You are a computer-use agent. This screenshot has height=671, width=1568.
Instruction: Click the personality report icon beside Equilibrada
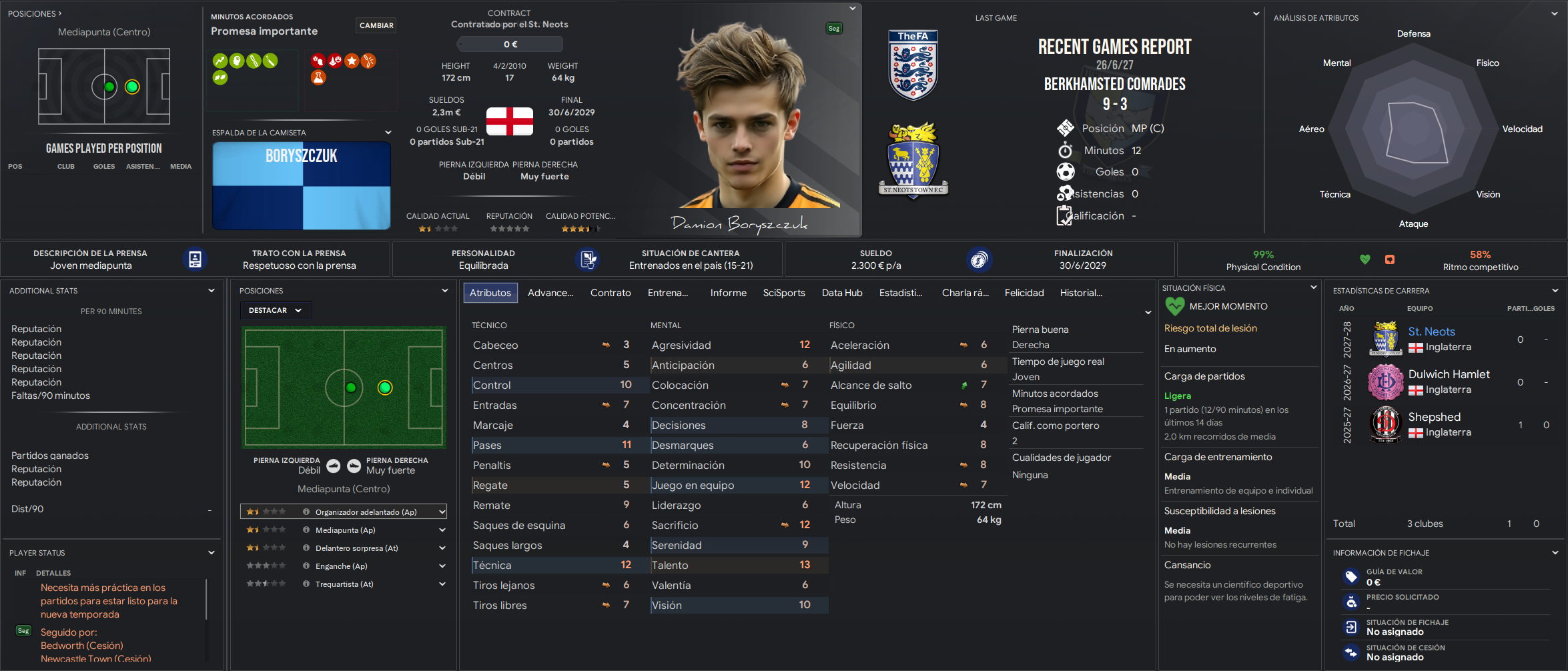point(588,259)
